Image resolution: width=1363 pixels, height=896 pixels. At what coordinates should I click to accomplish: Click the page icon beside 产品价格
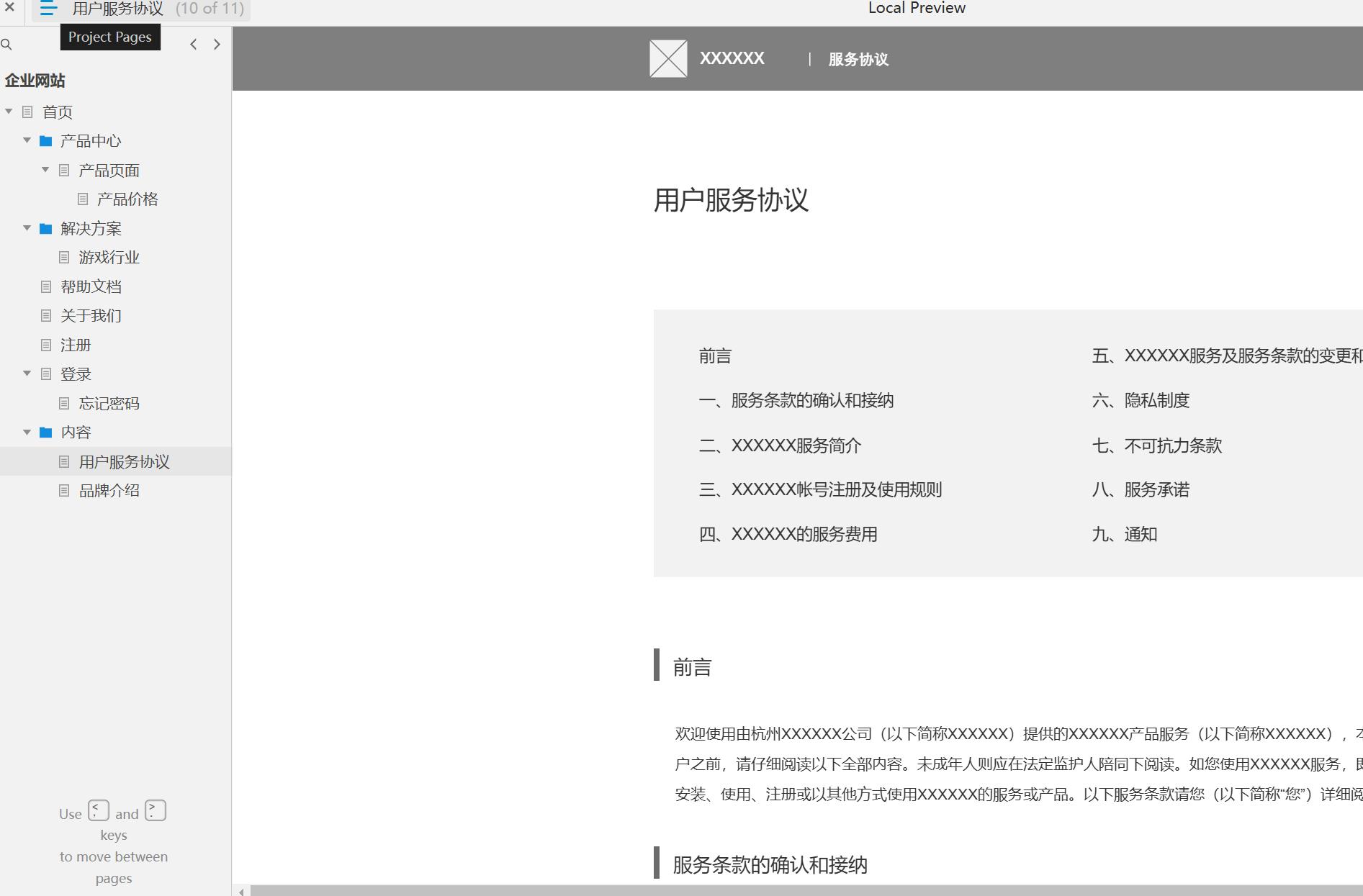[x=83, y=199]
